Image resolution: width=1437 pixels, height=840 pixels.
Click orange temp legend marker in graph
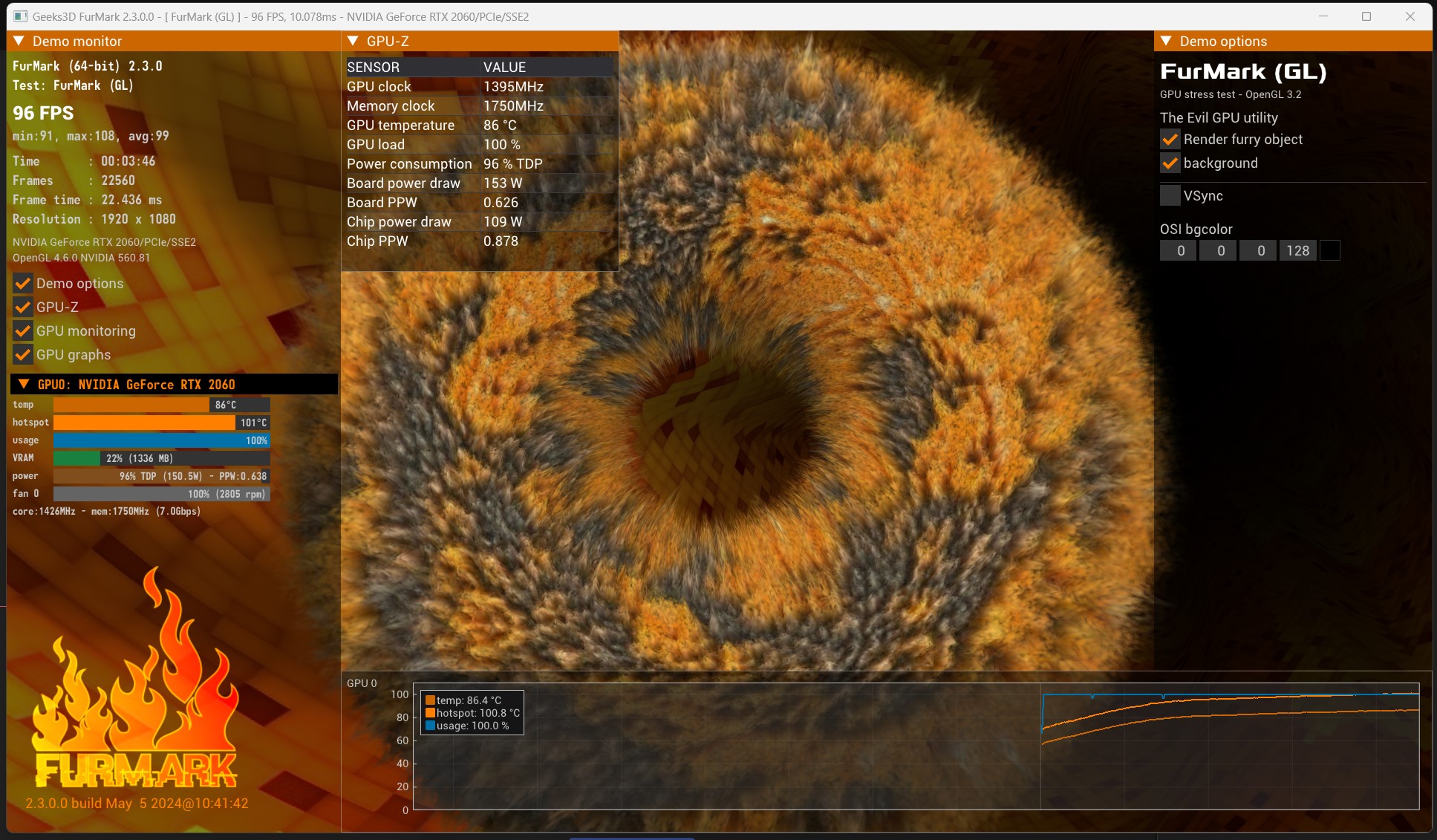click(x=430, y=700)
